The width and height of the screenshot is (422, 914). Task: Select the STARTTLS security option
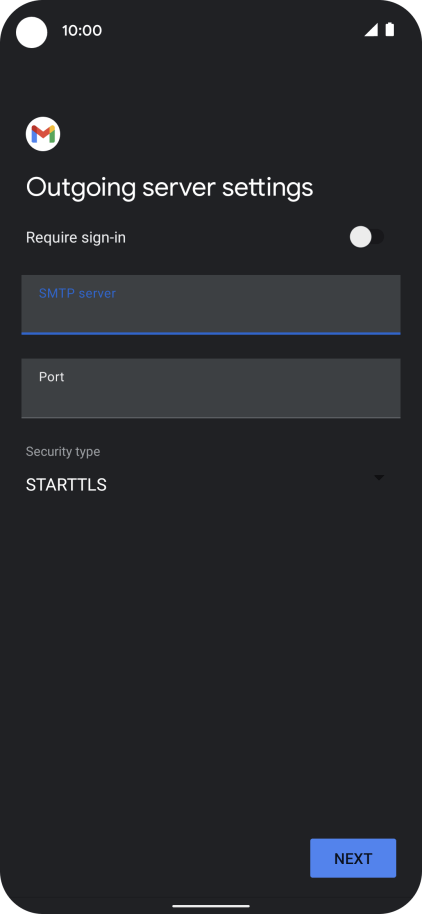pos(66,485)
